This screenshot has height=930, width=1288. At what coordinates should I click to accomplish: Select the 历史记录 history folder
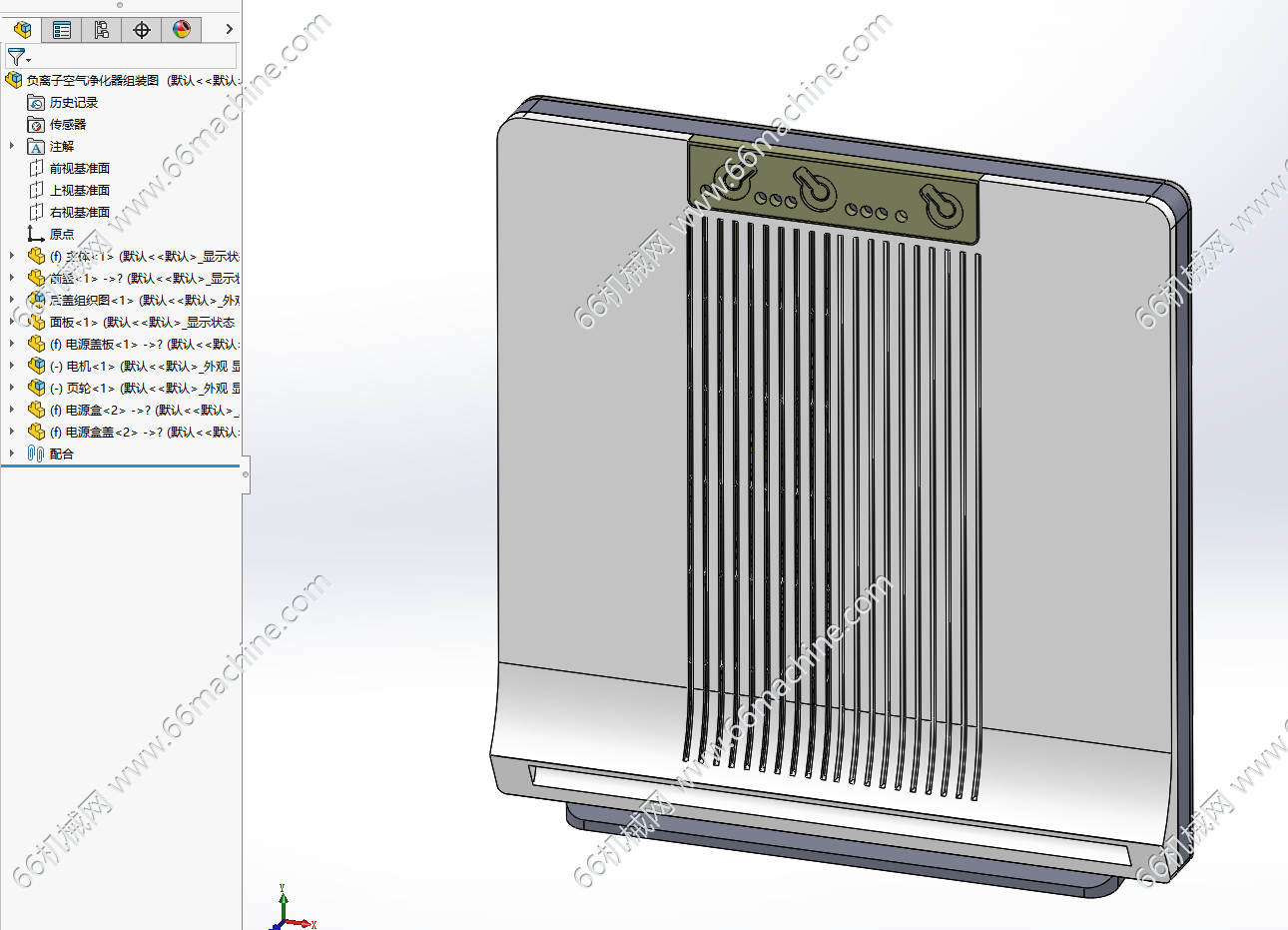(x=73, y=103)
